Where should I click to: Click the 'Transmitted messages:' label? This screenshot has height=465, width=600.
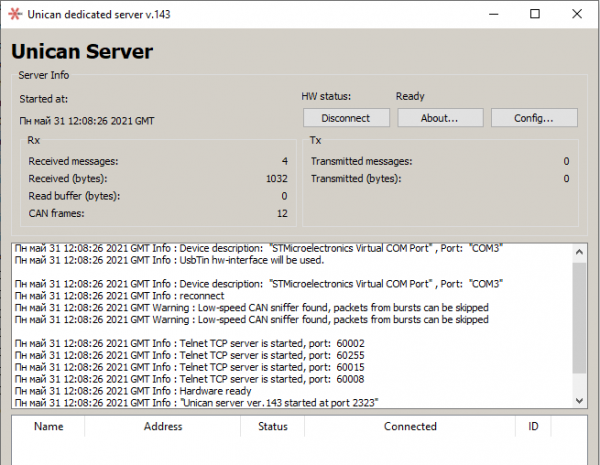[362, 161]
